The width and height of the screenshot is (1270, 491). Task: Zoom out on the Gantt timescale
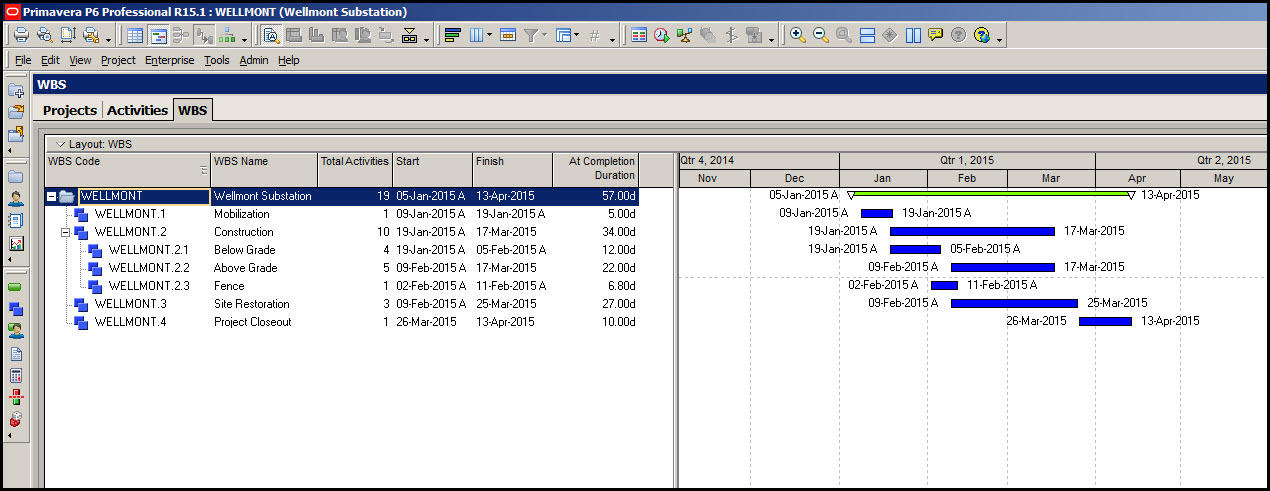[820, 35]
